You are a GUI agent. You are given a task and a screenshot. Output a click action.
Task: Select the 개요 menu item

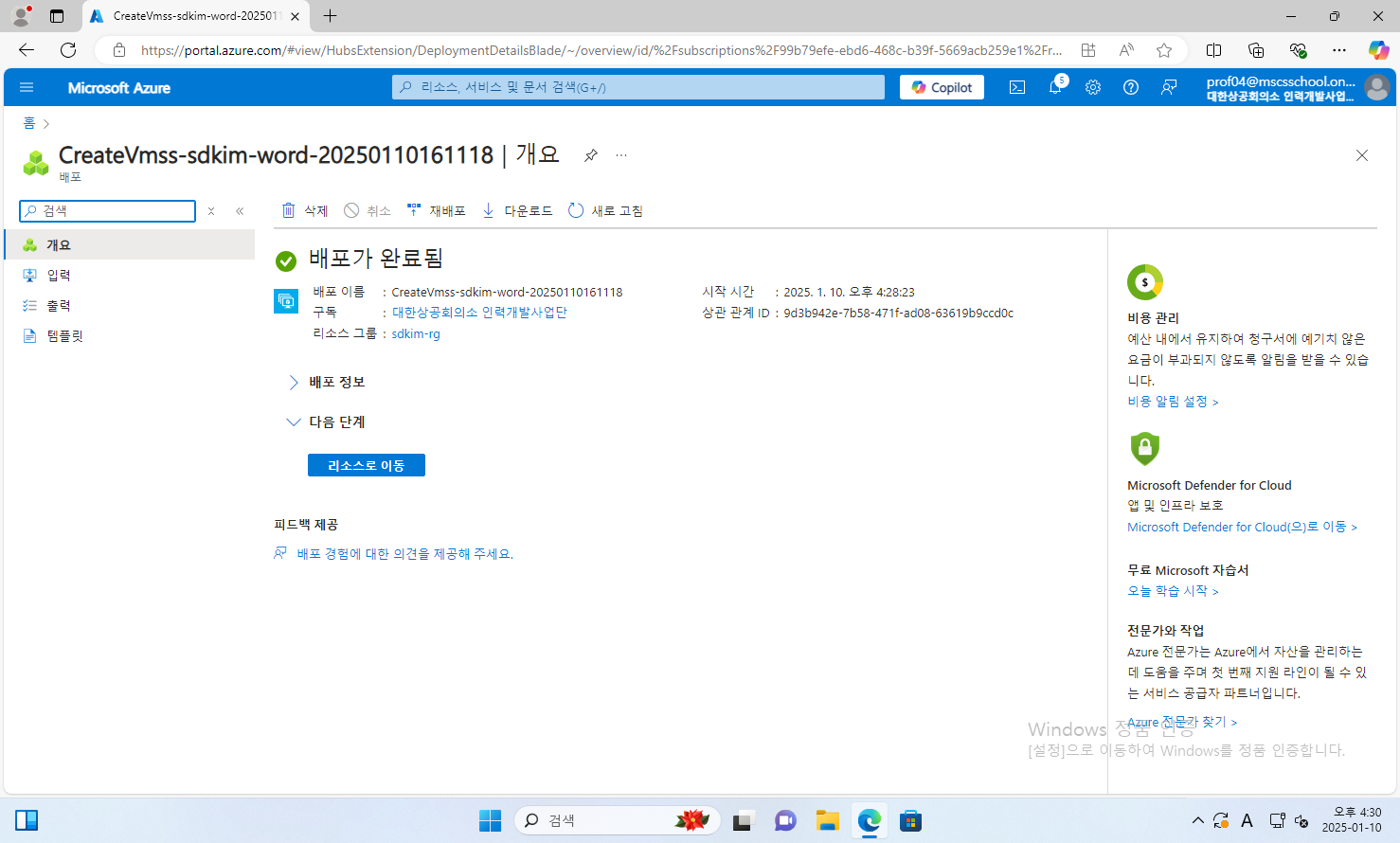130,244
